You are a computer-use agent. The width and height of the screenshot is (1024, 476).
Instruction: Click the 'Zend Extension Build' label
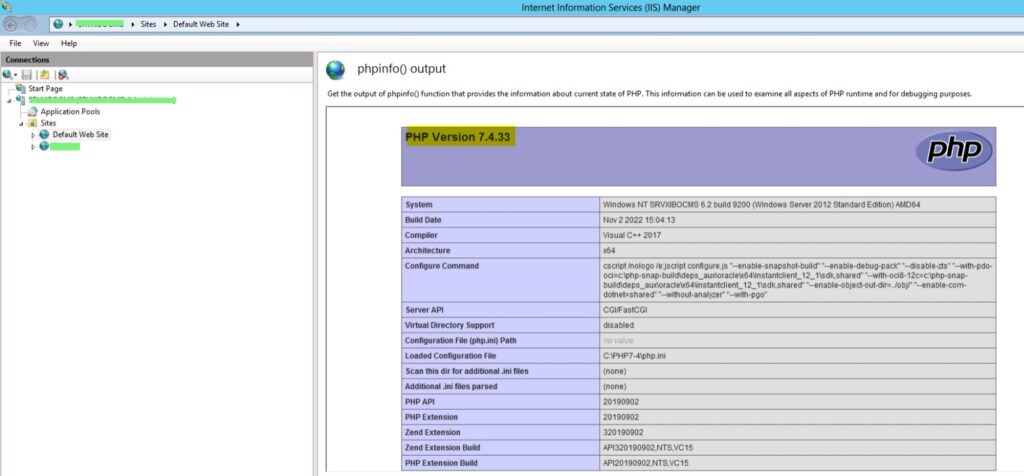coord(442,447)
